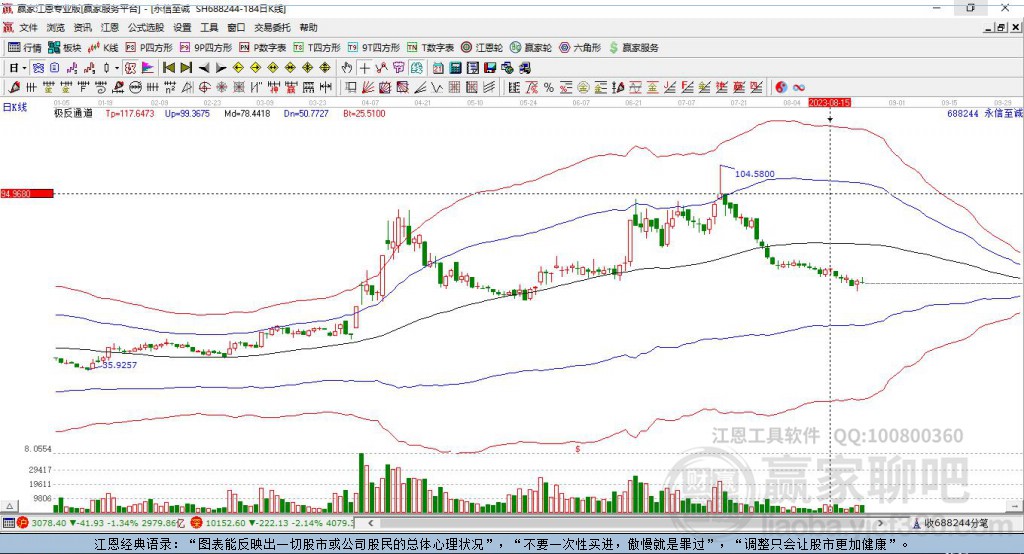The width and height of the screenshot is (1024, 554).
Task: Open the status bar grid icon
Action: pyautogui.click(x=8, y=523)
